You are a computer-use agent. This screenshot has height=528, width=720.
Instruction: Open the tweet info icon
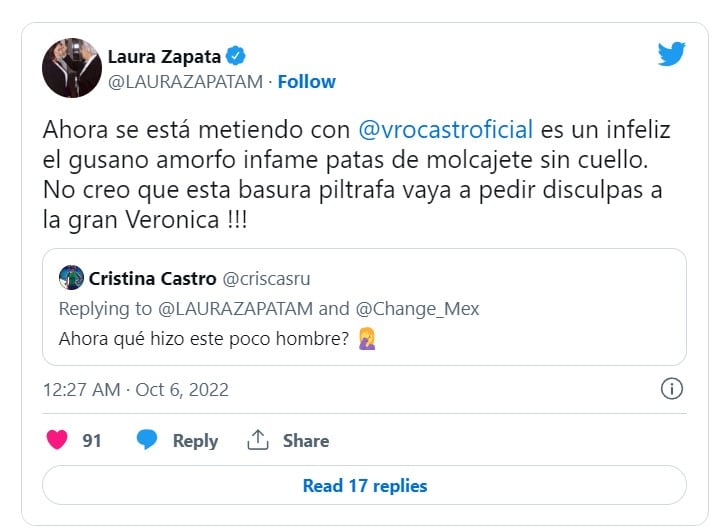(x=673, y=388)
